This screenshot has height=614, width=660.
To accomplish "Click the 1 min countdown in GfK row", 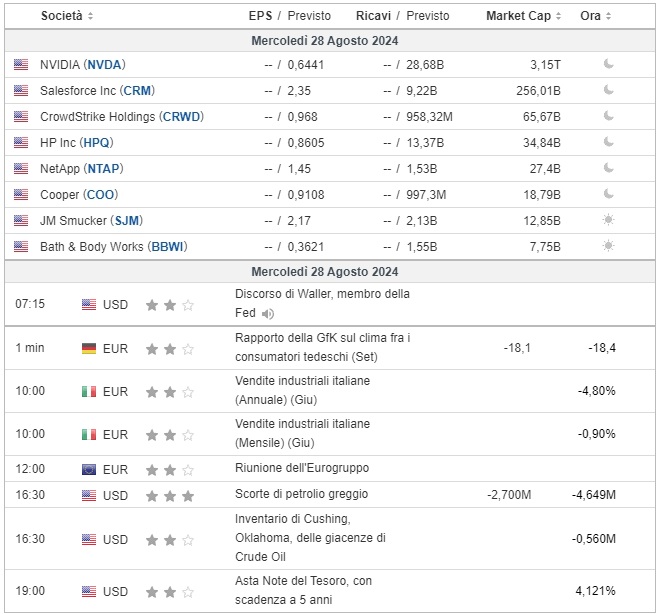I will click(30, 348).
